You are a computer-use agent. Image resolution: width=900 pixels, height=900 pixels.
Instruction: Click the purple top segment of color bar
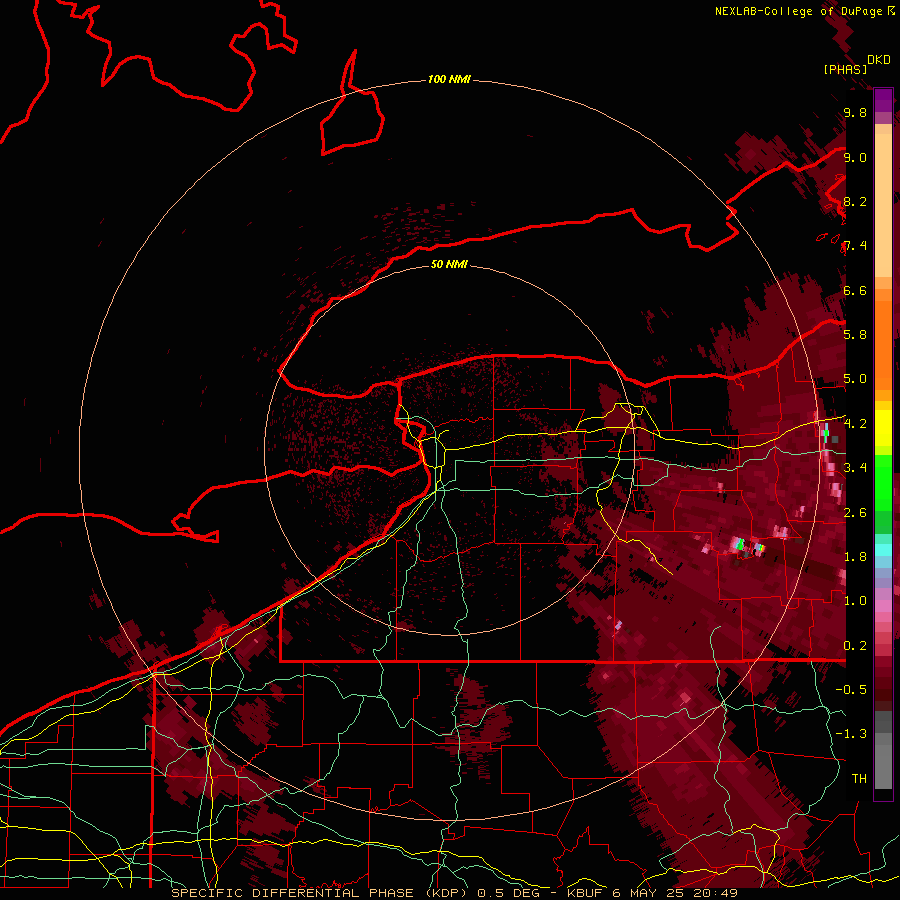(883, 100)
